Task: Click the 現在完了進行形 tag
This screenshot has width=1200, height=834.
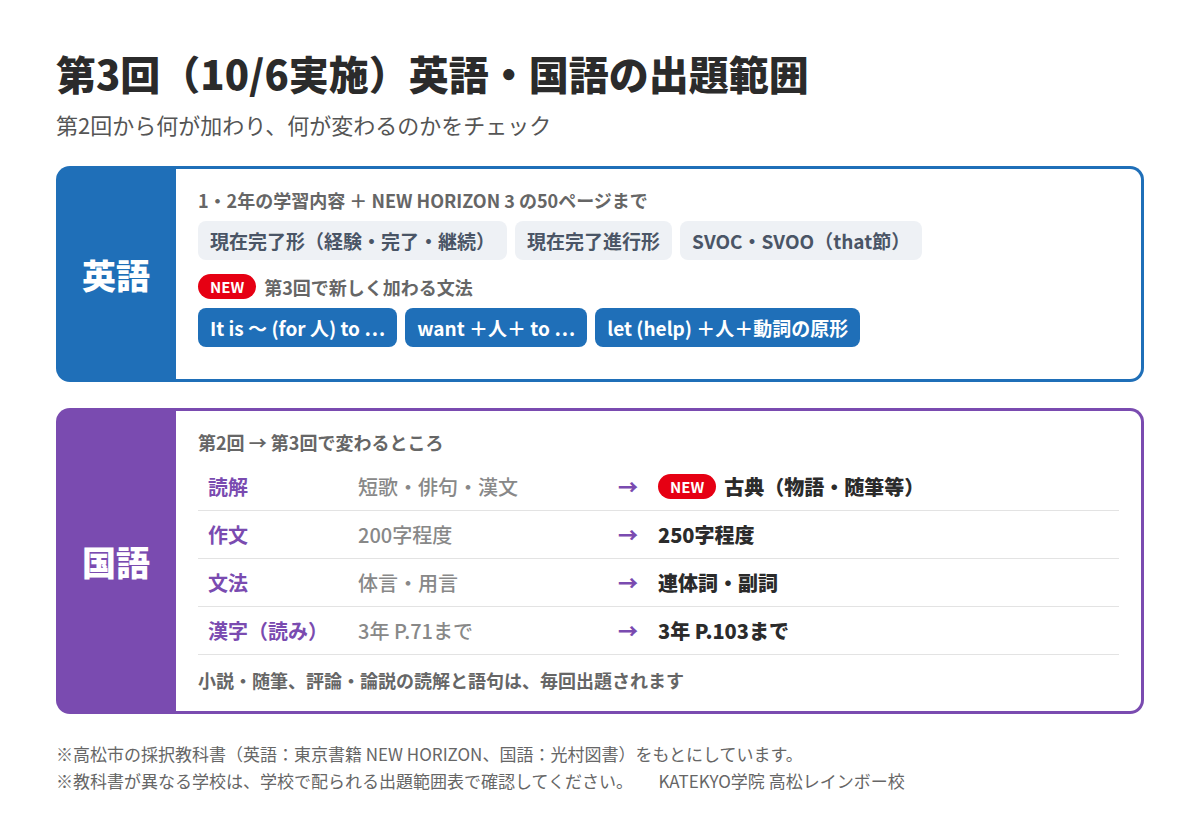Action: point(594,241)
